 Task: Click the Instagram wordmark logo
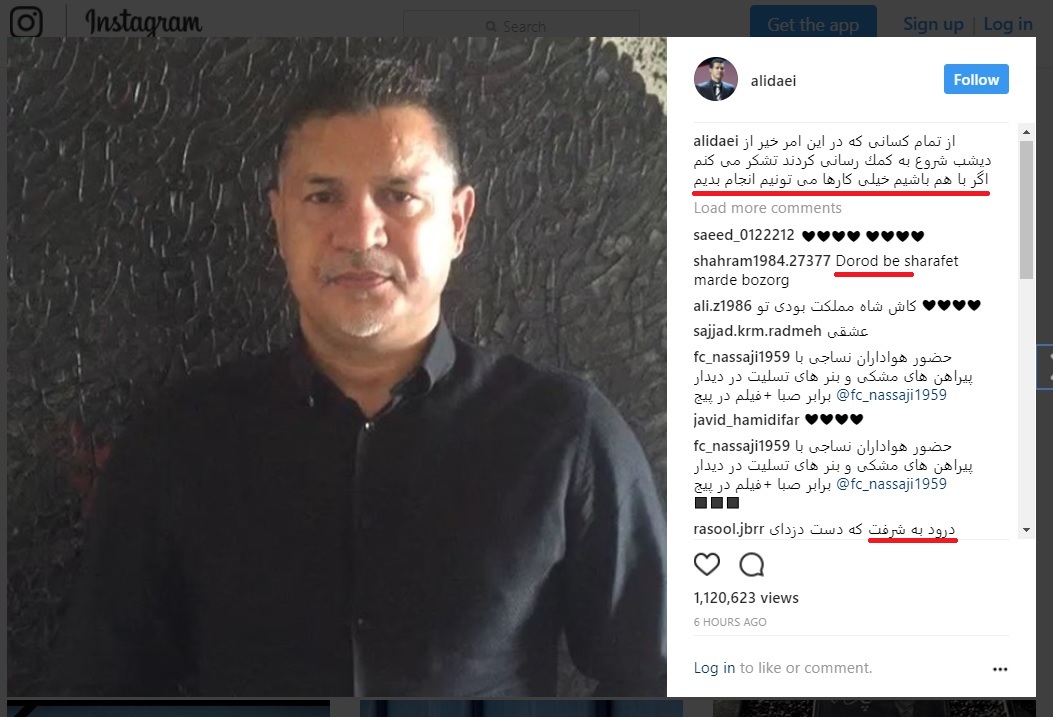144,22
